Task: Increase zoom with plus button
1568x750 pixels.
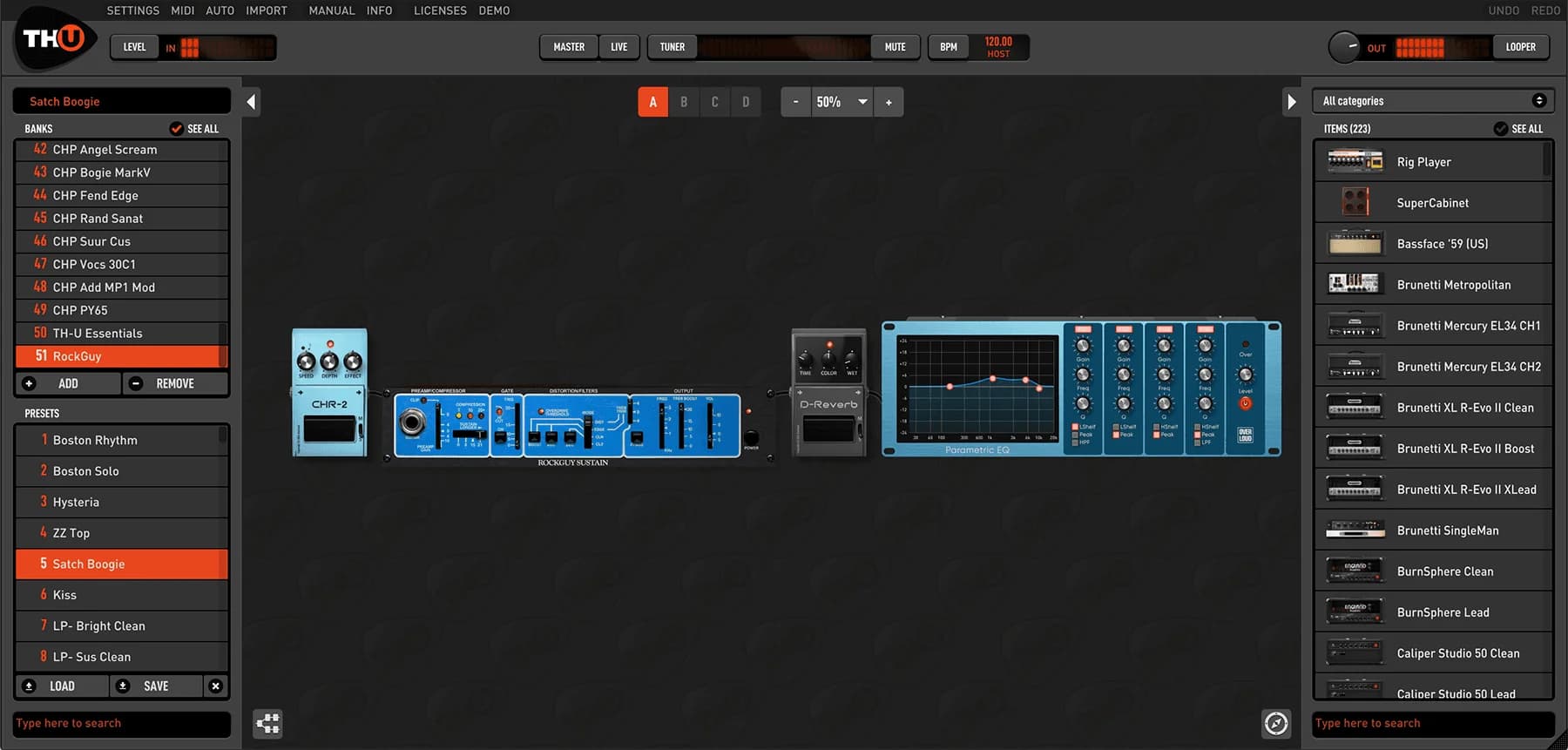Action: pyautogui.click(x=889, y=102)
